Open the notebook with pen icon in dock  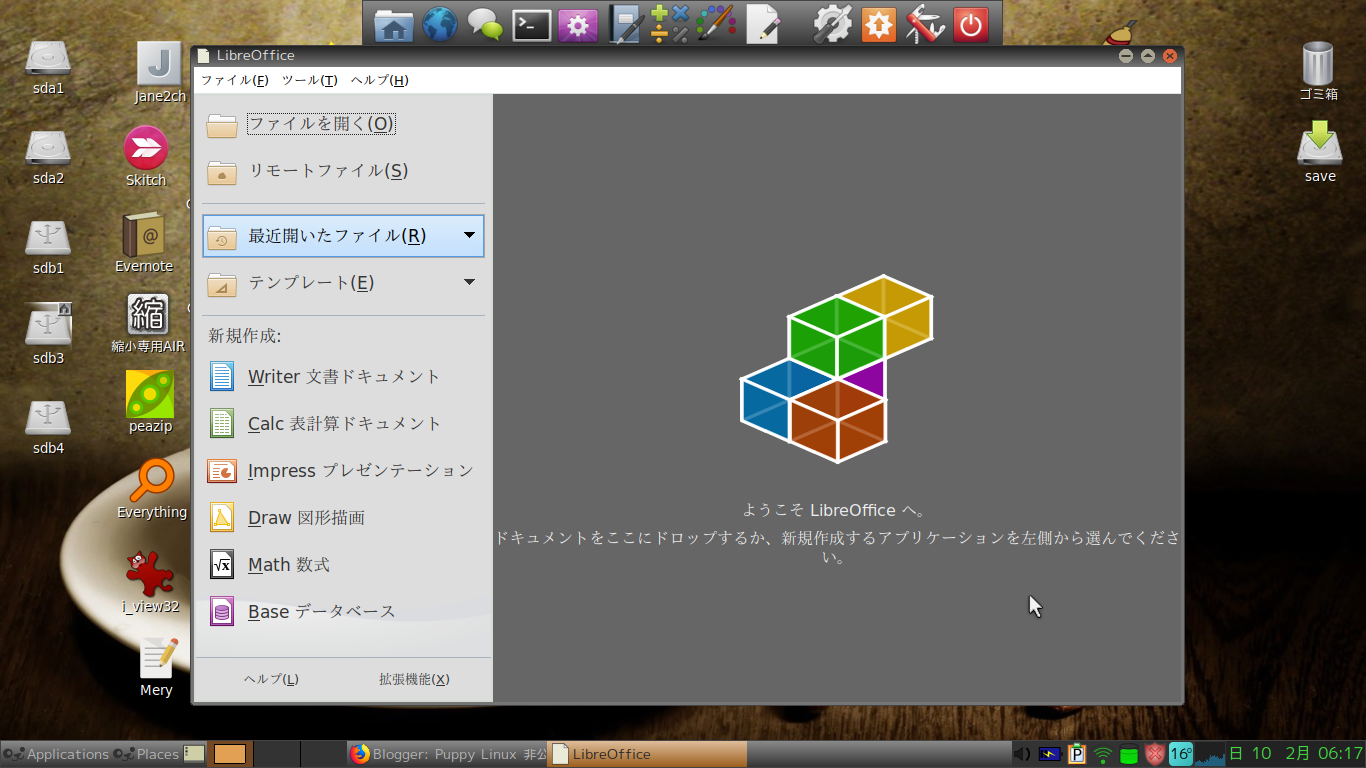(627, 24)
